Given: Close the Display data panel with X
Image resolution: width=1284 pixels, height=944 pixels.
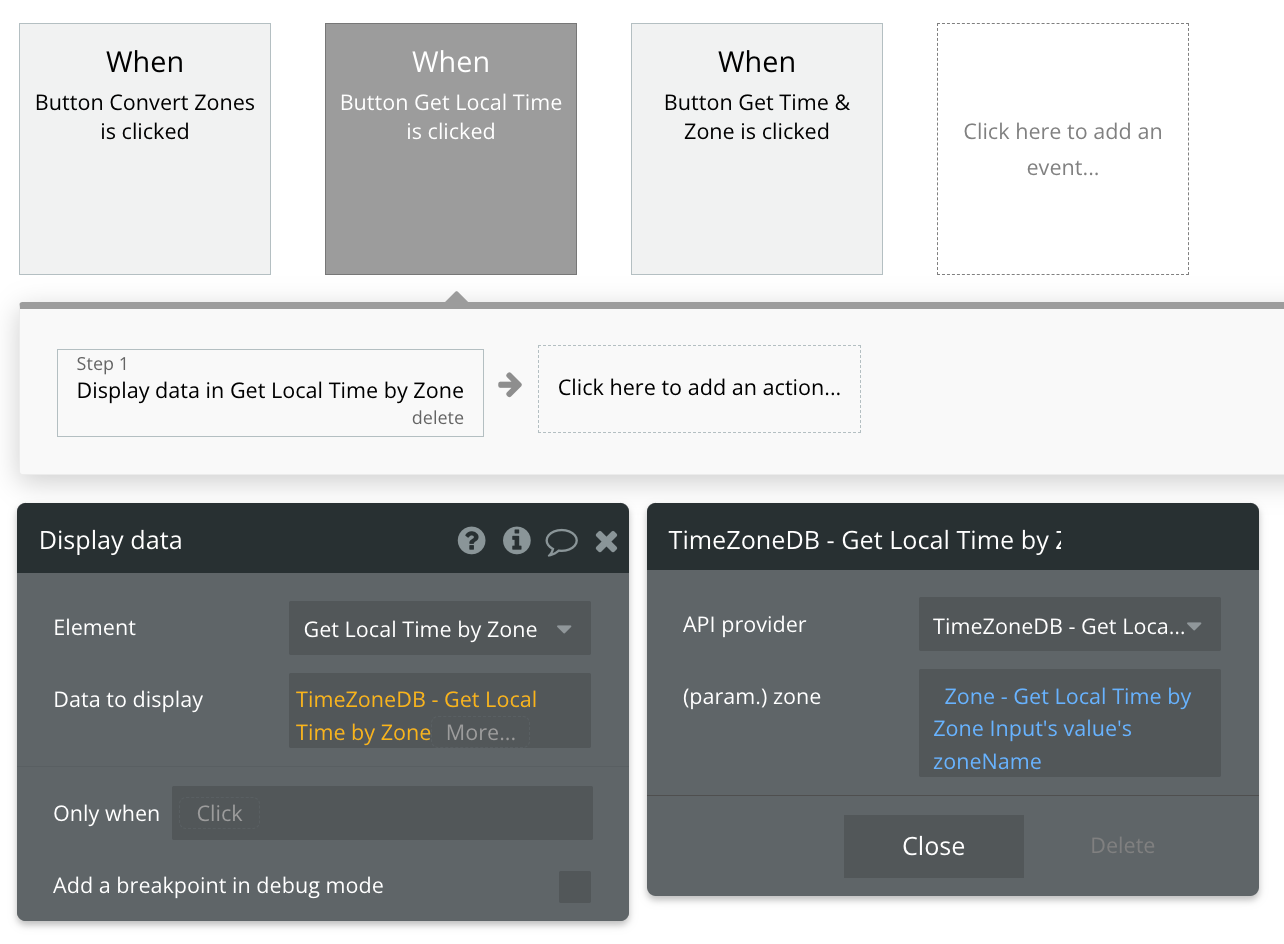Looking at the screenshot, I should pyautogui.click(x=606, y=542).
